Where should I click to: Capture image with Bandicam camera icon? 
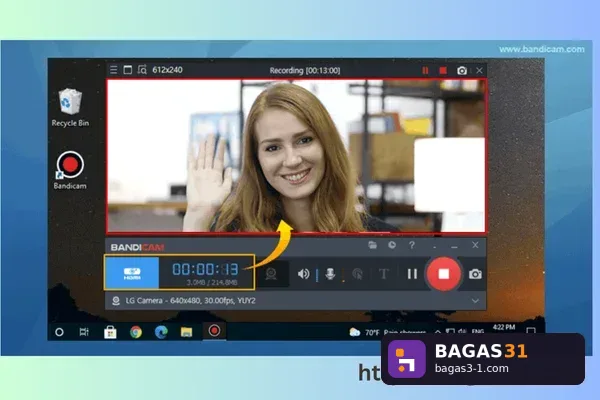[x=475, y=274]
